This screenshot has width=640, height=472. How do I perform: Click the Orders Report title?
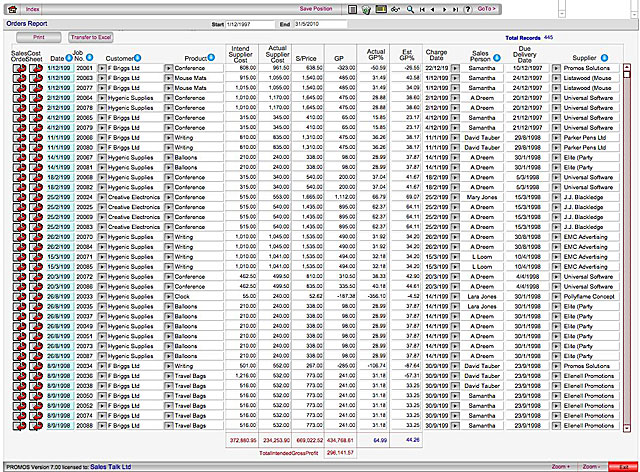tap(27, 24)
